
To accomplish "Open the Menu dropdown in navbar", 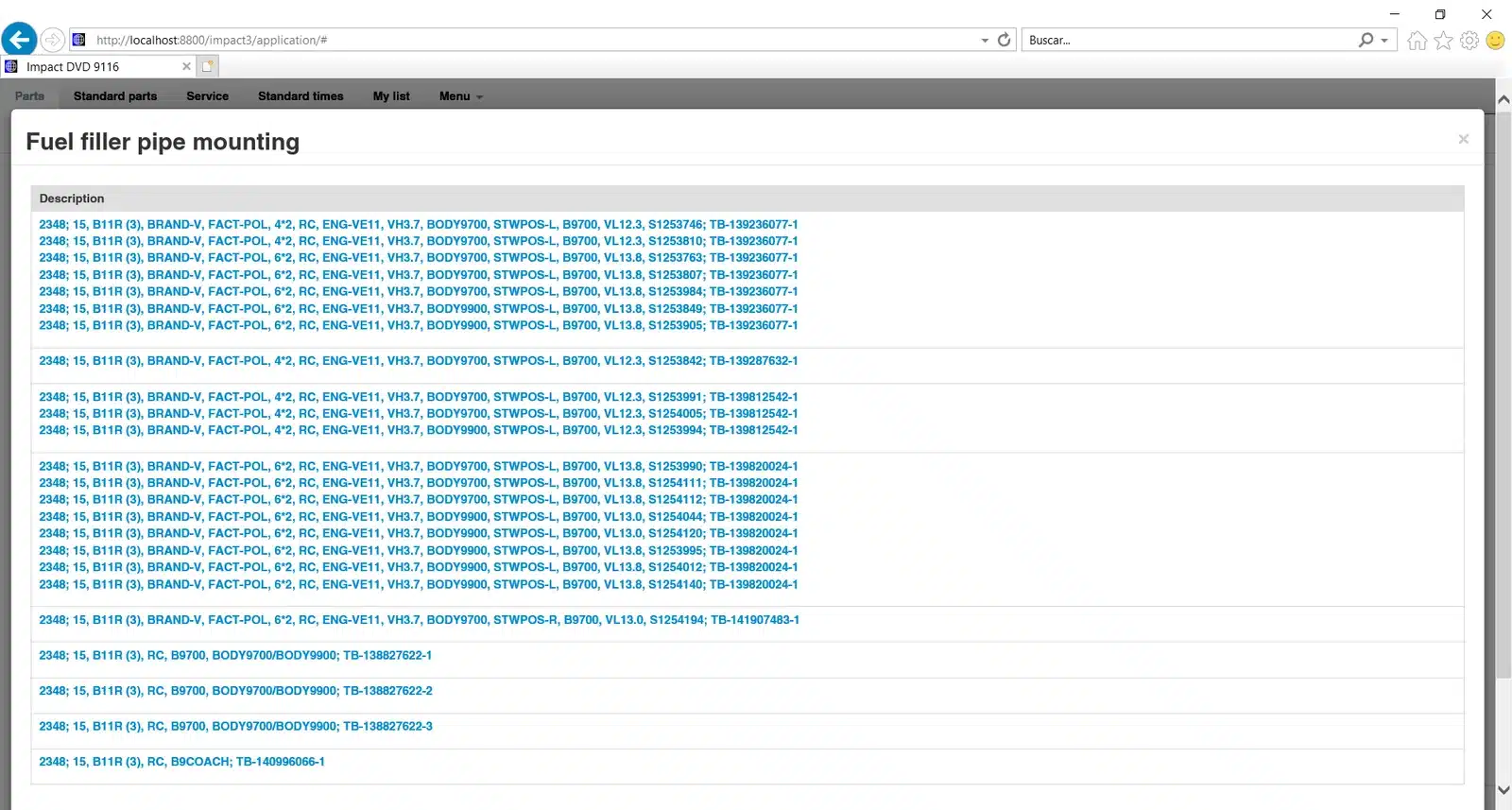I will pyautogui.click(x=460, y=96).
